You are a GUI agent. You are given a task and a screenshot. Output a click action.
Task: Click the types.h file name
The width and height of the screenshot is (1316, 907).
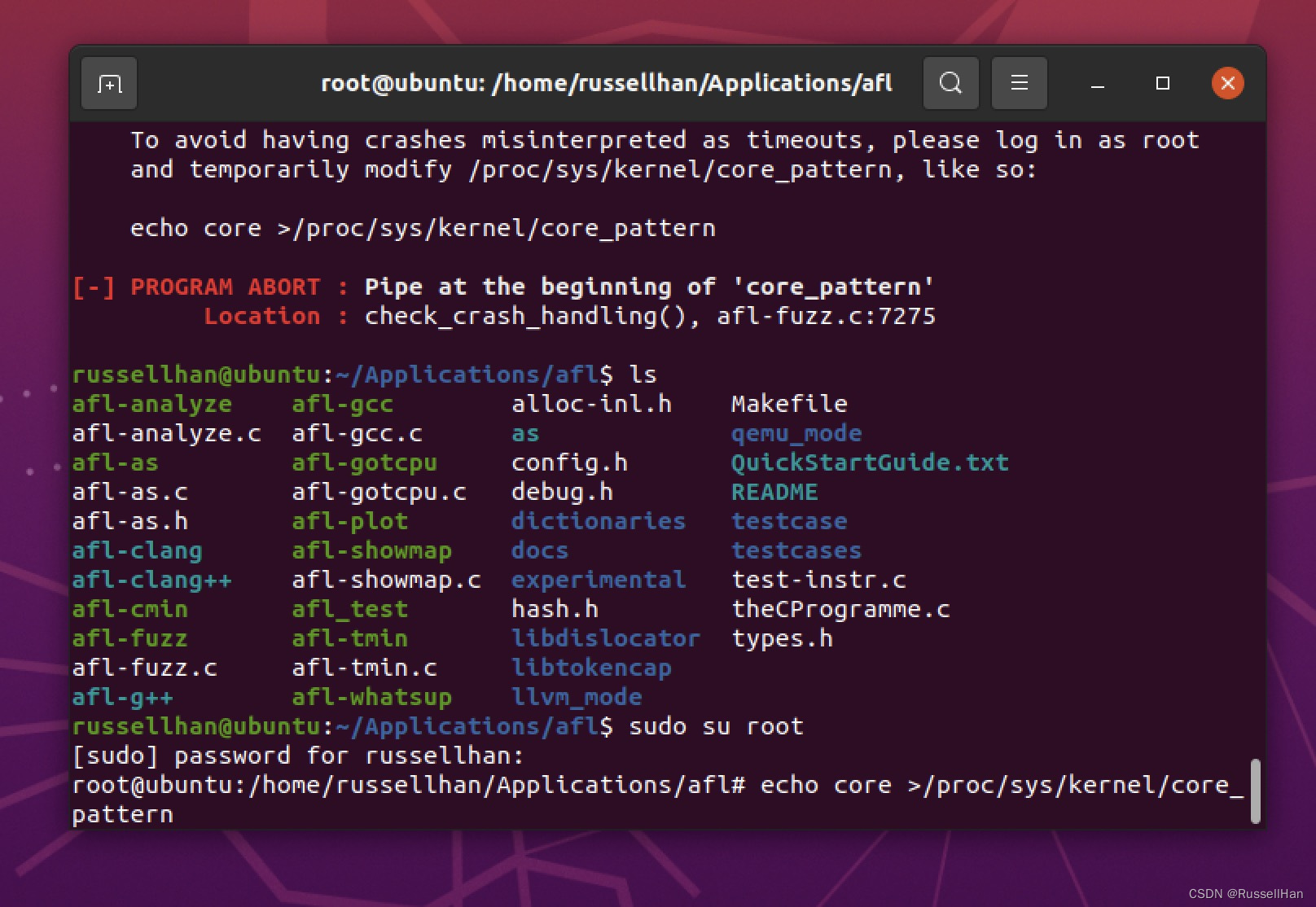click(x=783, y=638)
